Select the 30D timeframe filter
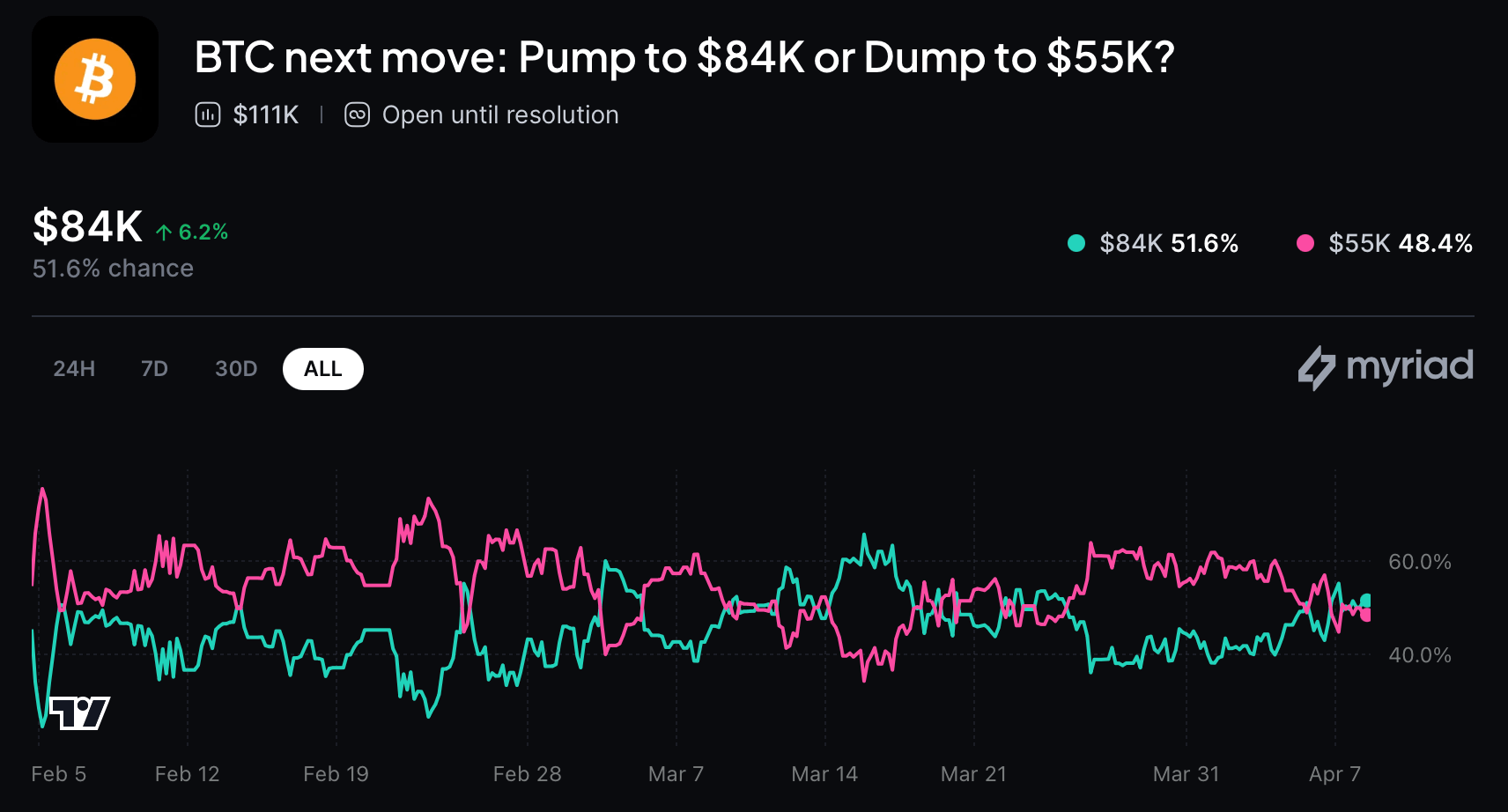The width and height of the screenshot is (1508, 812). point(235,369)
